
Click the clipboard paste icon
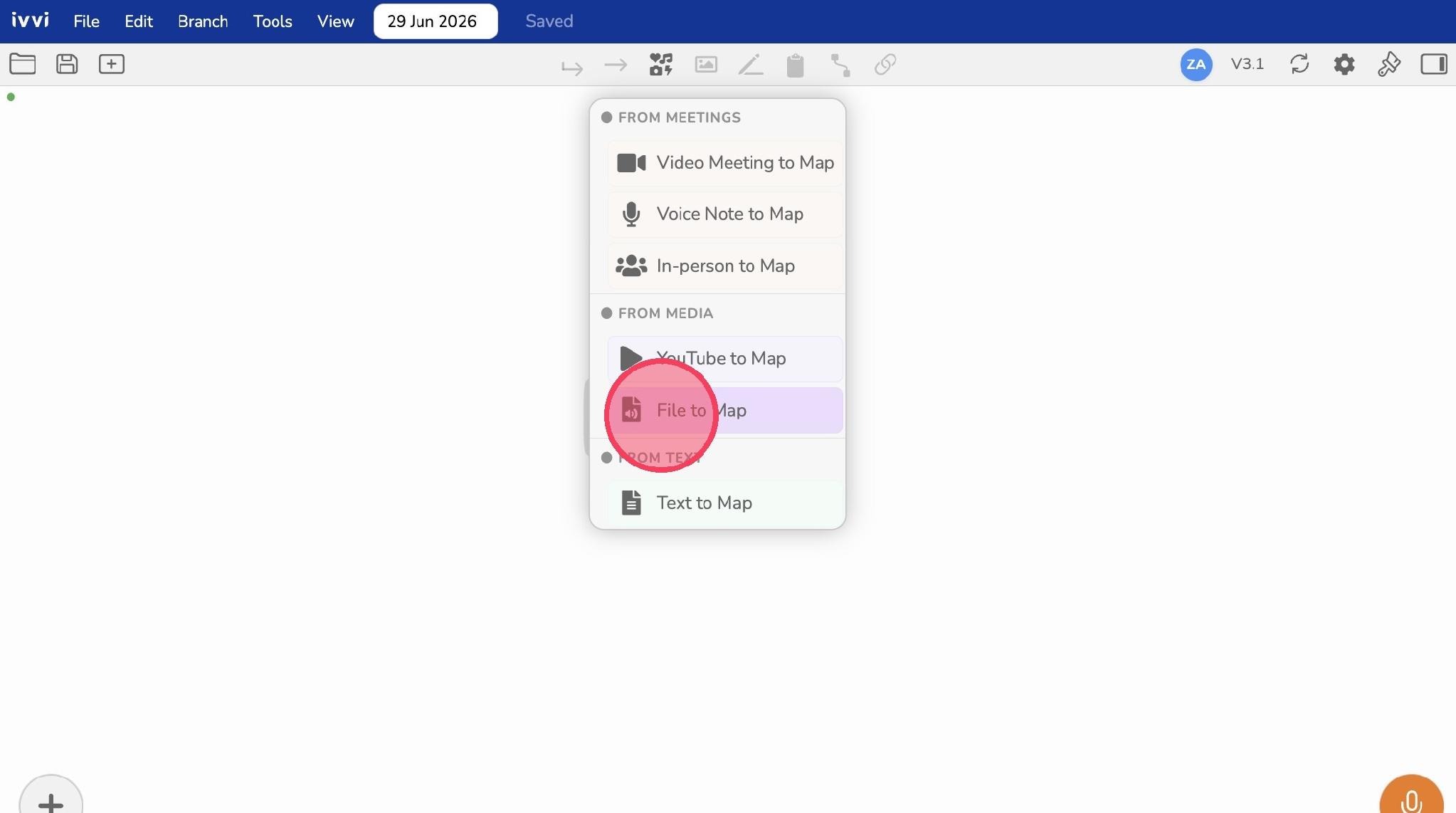click(796, 65)
